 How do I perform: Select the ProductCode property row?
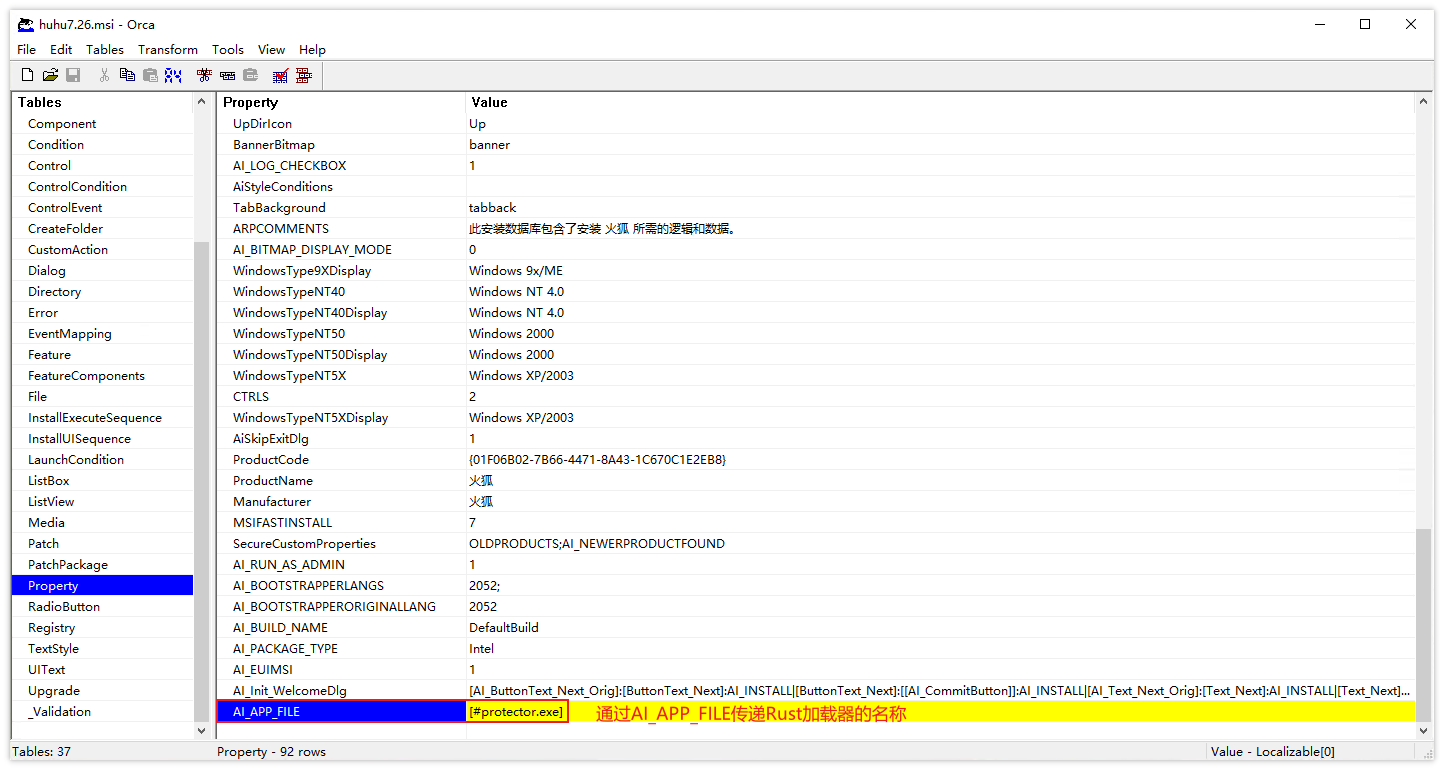pos(271,460)
